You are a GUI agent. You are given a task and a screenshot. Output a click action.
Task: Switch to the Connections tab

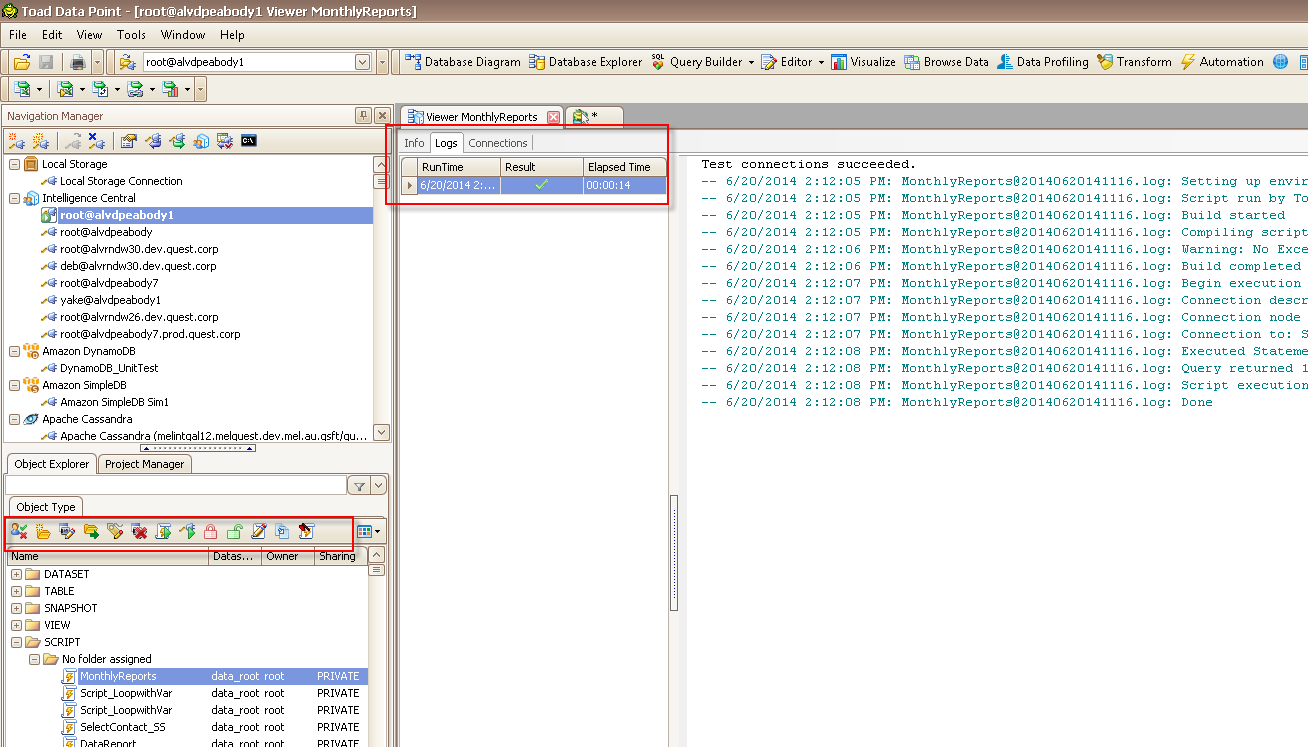tap(497, 143)
